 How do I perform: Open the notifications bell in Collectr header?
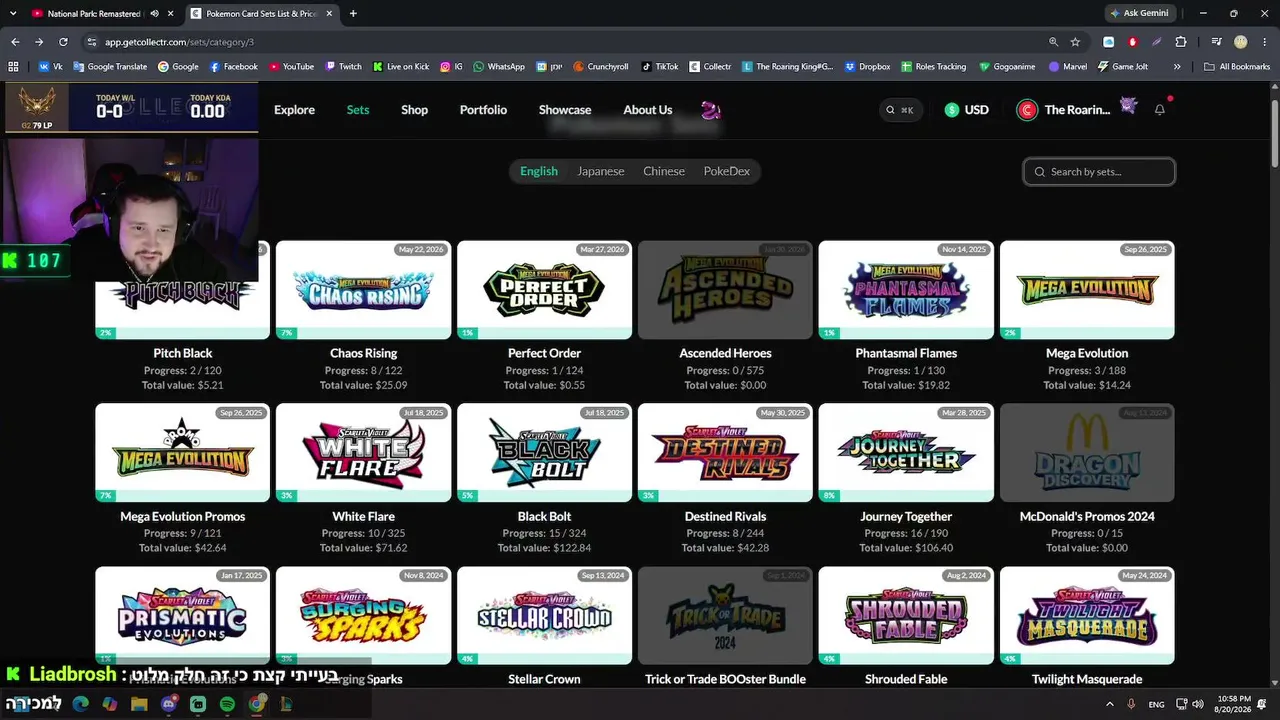tap(1160, 110)
